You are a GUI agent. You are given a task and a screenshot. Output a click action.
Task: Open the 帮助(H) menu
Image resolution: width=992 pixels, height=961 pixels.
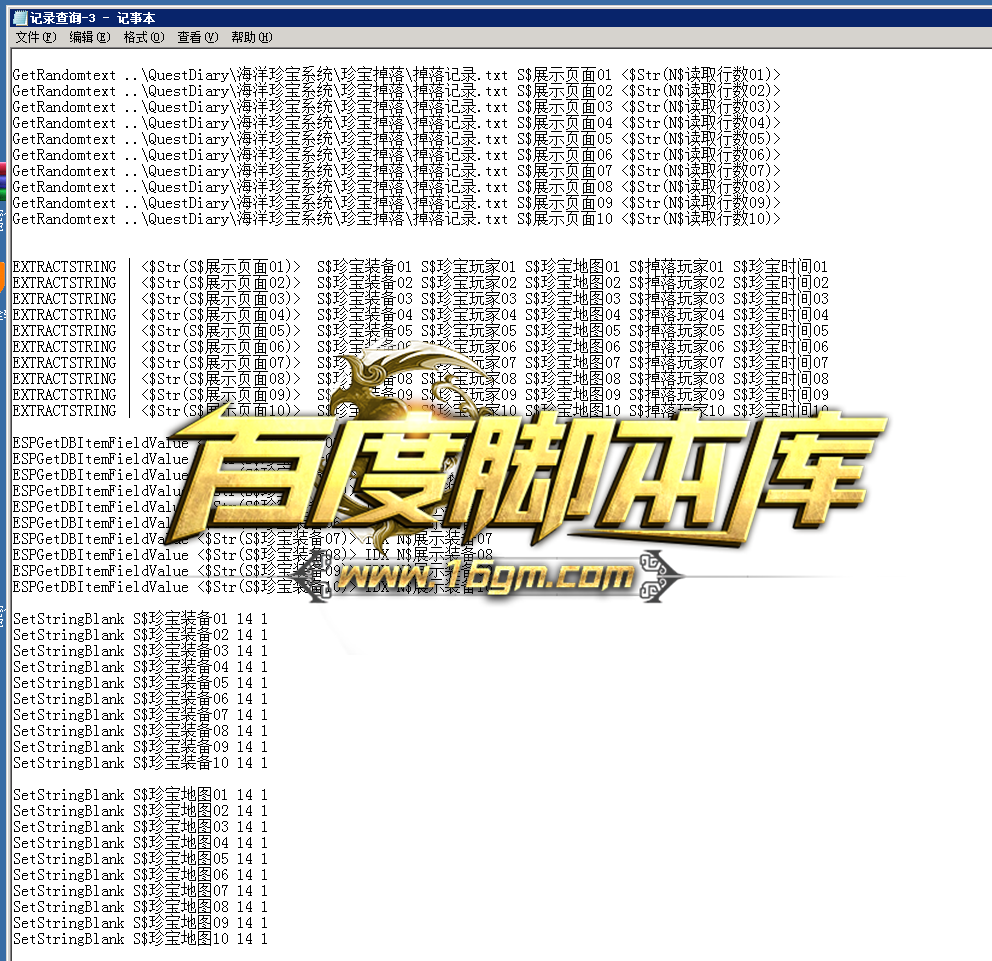pyautogui.click(x=252, y=37)
